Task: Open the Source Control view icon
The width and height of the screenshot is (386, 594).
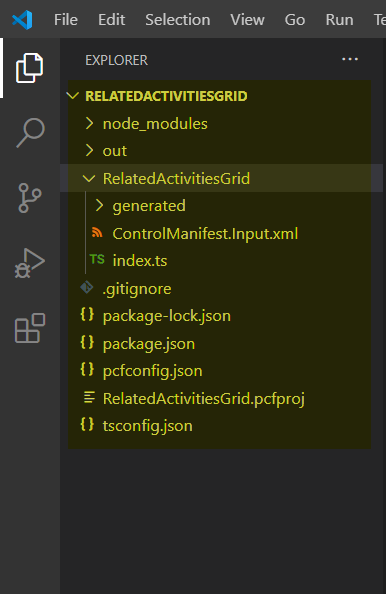Action: 30,198
